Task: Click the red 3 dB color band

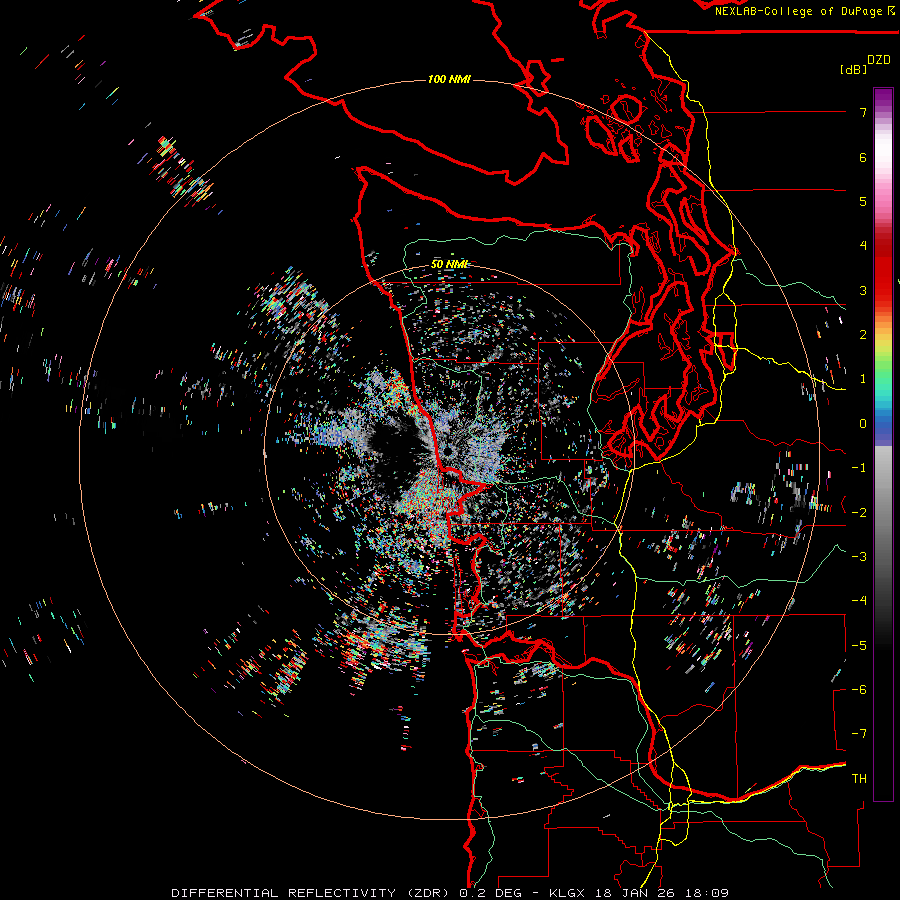Action: 883,290
